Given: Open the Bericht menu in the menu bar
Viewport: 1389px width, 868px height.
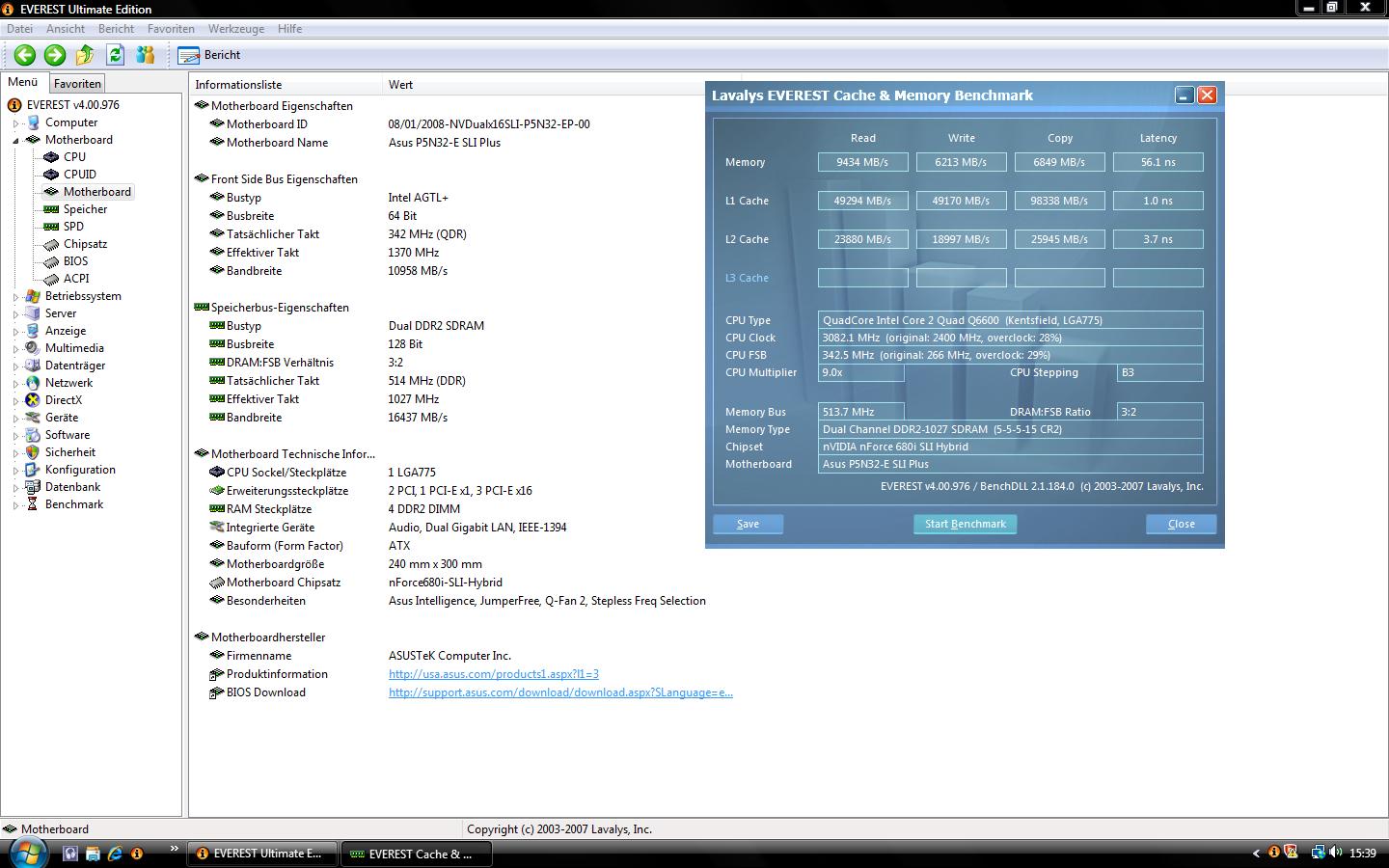Looking at the screenshot, I should [x=116, y=29].
